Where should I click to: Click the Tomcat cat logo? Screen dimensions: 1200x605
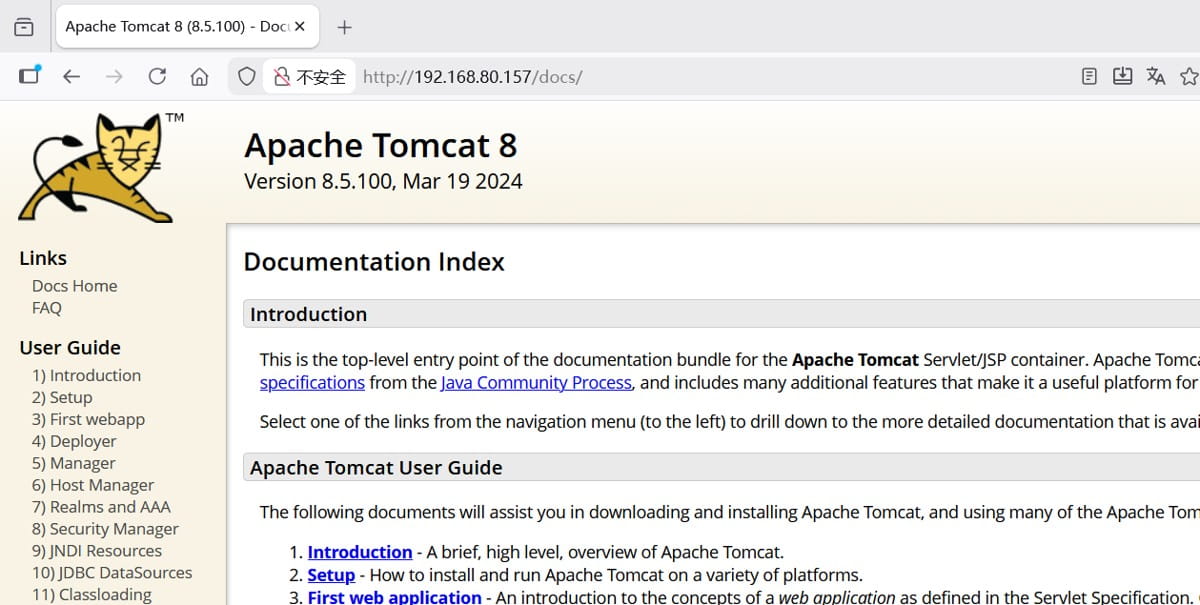coord(100,166)
